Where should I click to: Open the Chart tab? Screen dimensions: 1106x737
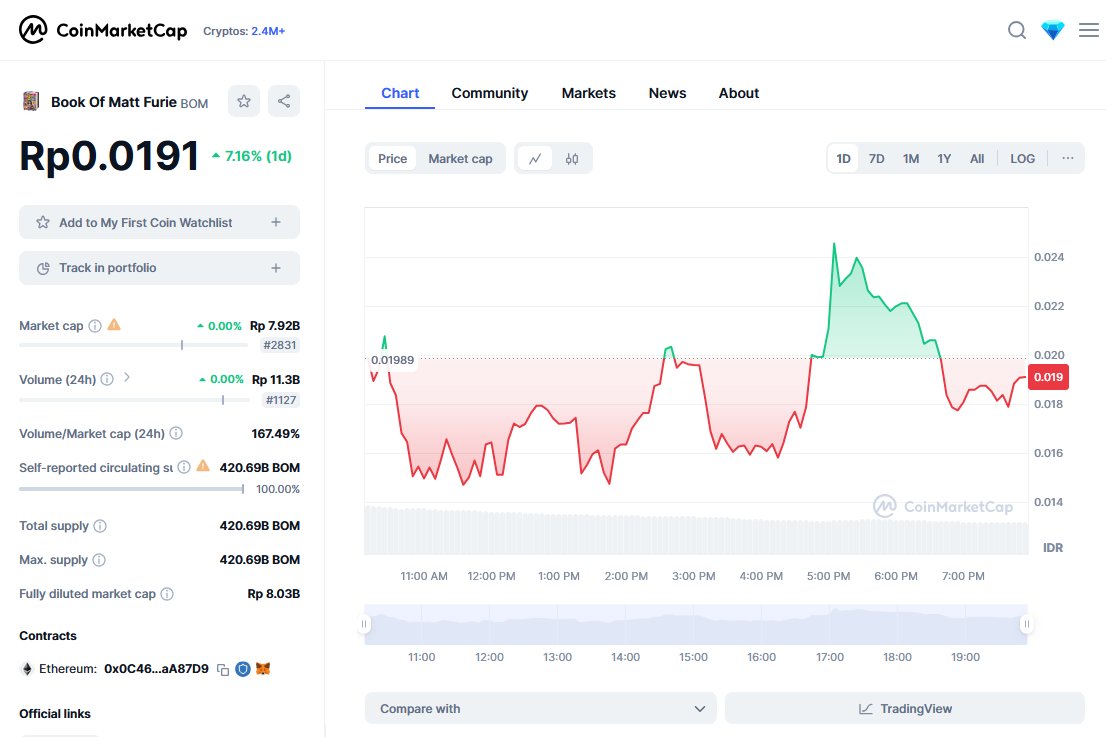(x=400, y=93)
